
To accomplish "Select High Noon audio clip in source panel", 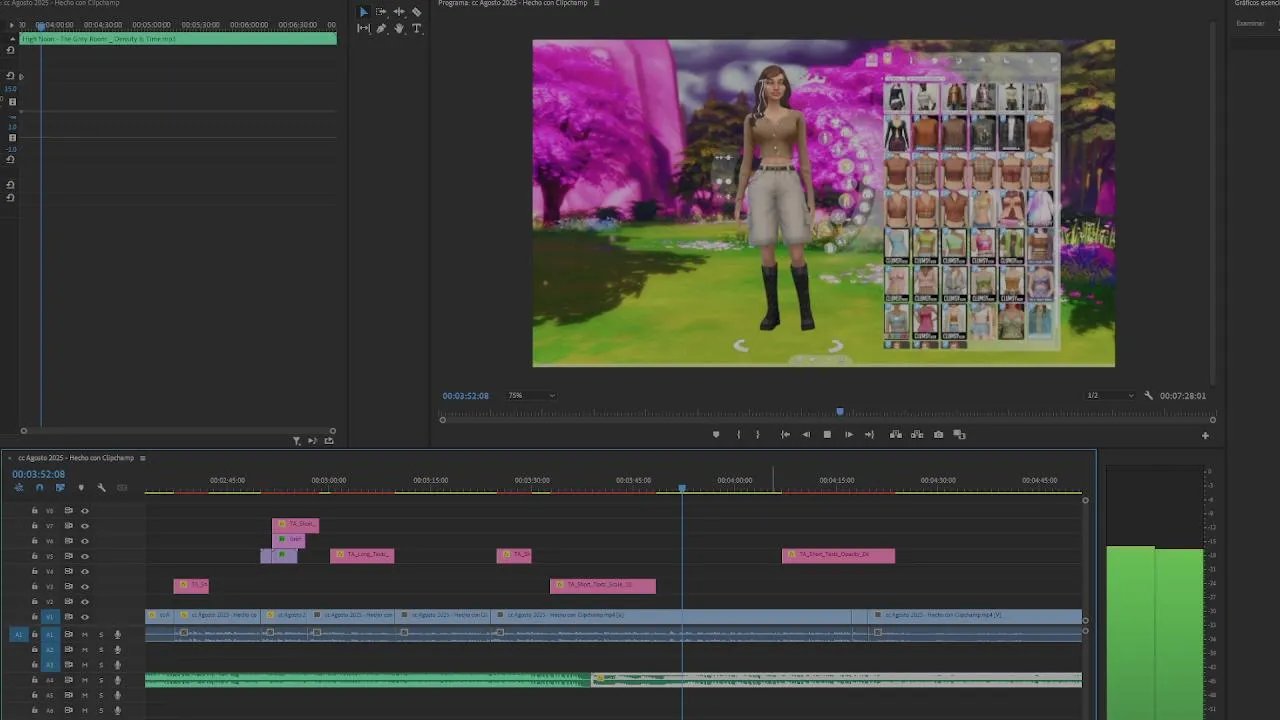I will [x=178, y=39].
